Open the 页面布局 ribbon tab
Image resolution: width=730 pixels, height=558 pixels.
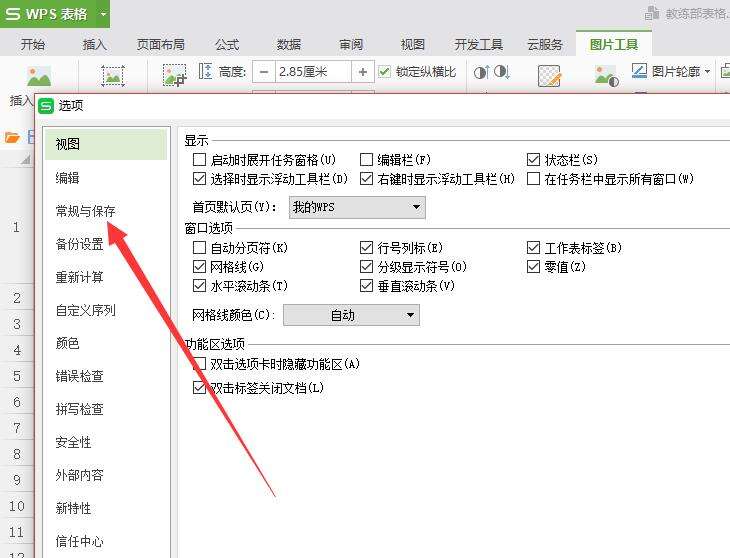click(161, 45)
